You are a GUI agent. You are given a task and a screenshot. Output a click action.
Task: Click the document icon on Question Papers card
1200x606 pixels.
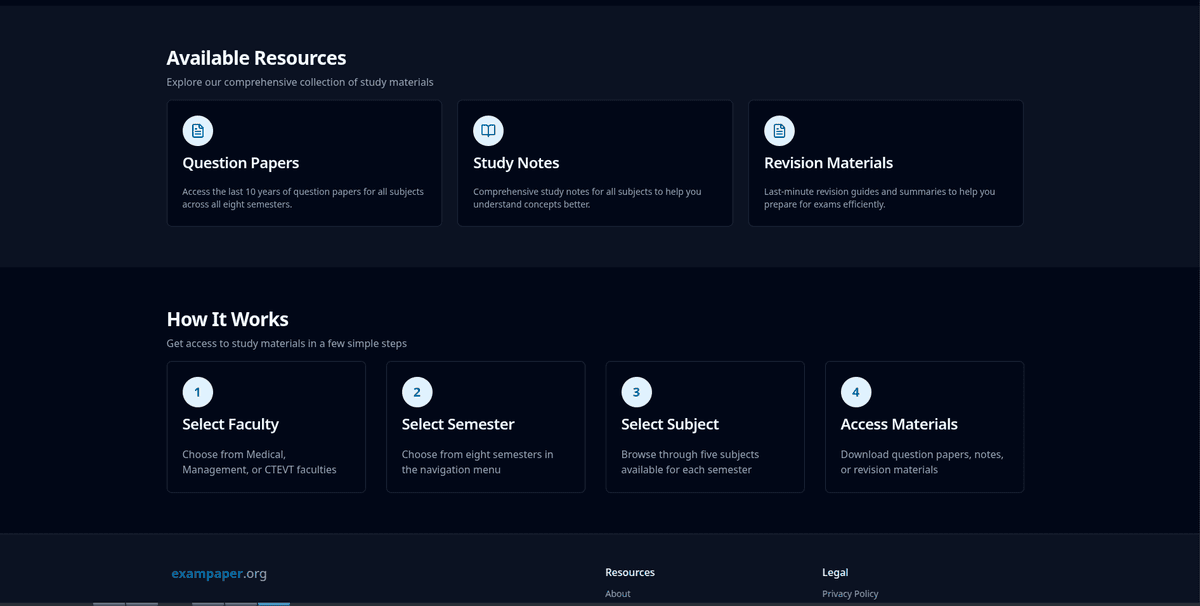click(x=197, y=130)
